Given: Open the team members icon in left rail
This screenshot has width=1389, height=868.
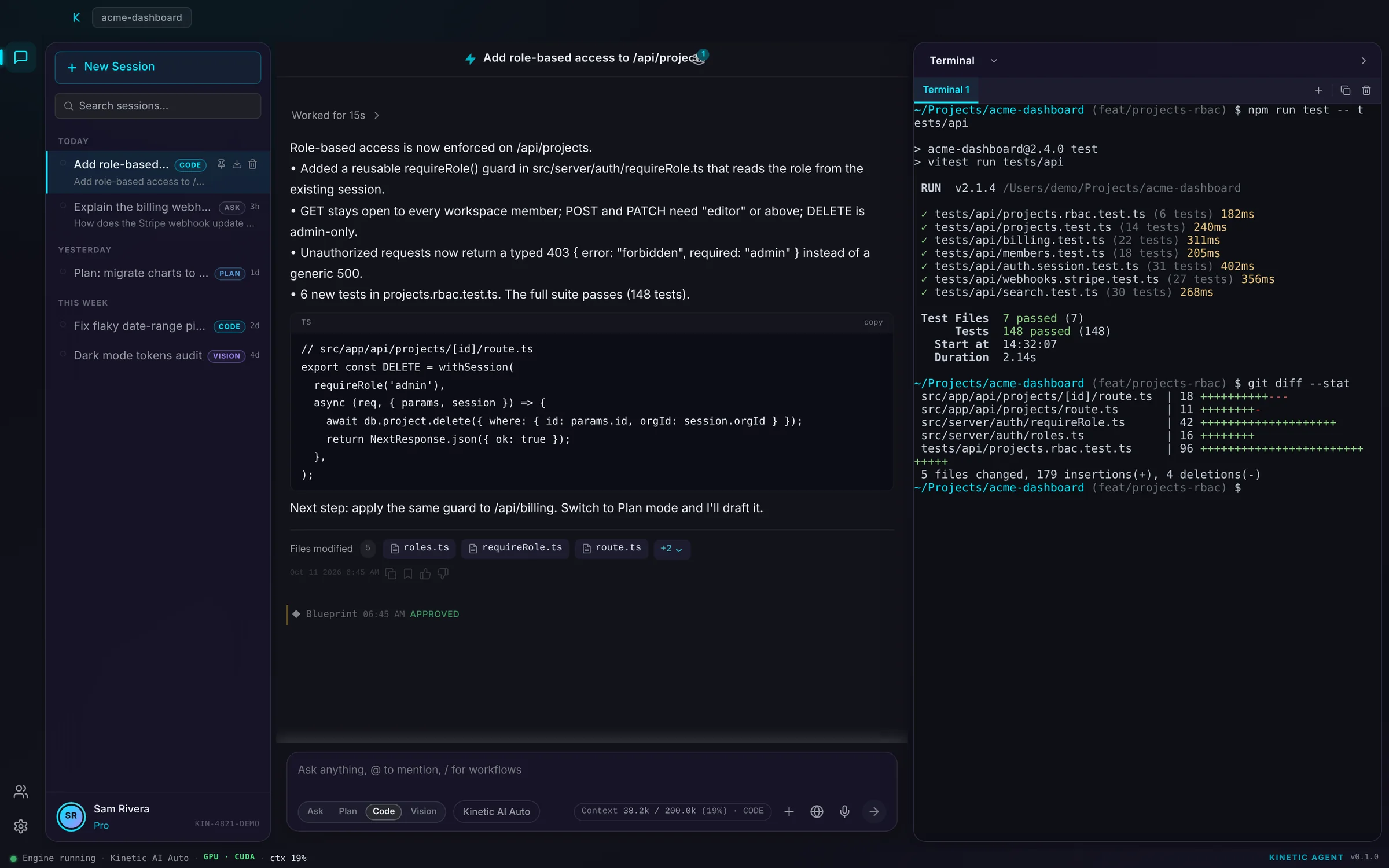Looking at the screenshot, I should click(x=21, y=792).
